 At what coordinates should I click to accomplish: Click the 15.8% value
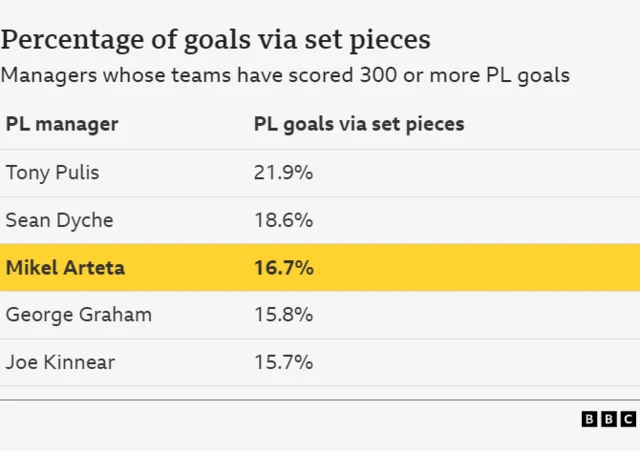[283, 315]
